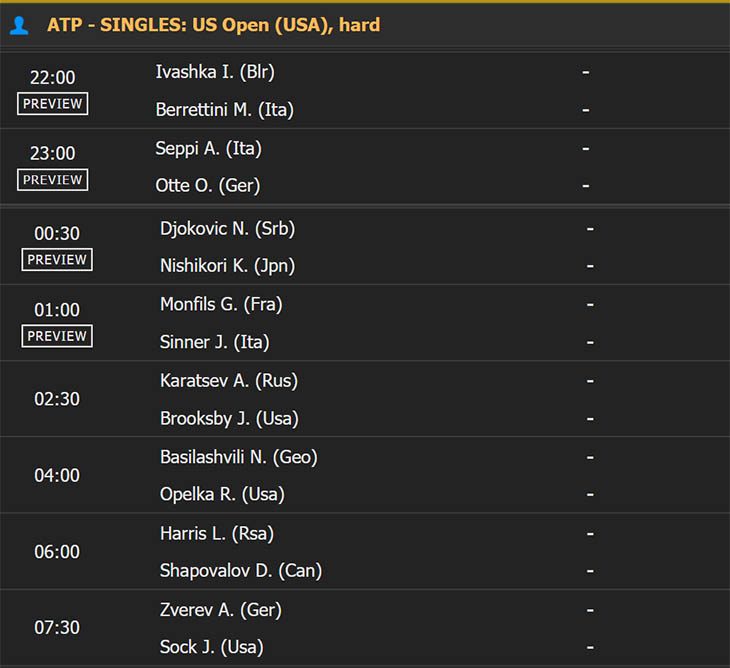Click the 02:30 match time
The image size is (730, 668).
[57, 399]
